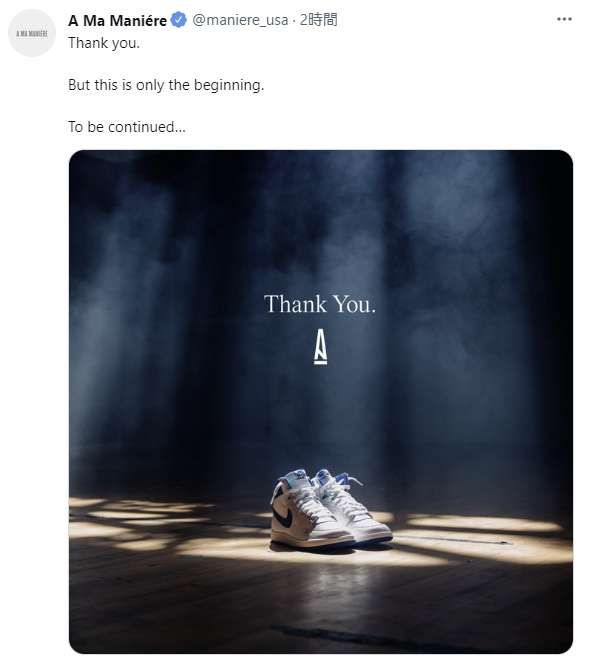
Task: Open the three-dot more options menu
Action: 564,19
